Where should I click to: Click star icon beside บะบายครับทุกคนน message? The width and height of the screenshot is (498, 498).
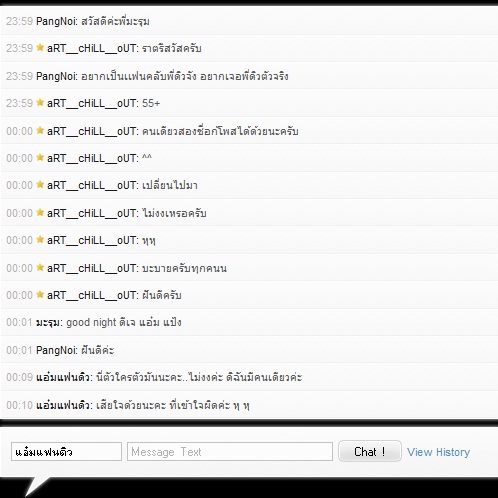click(x=40, y=268)
